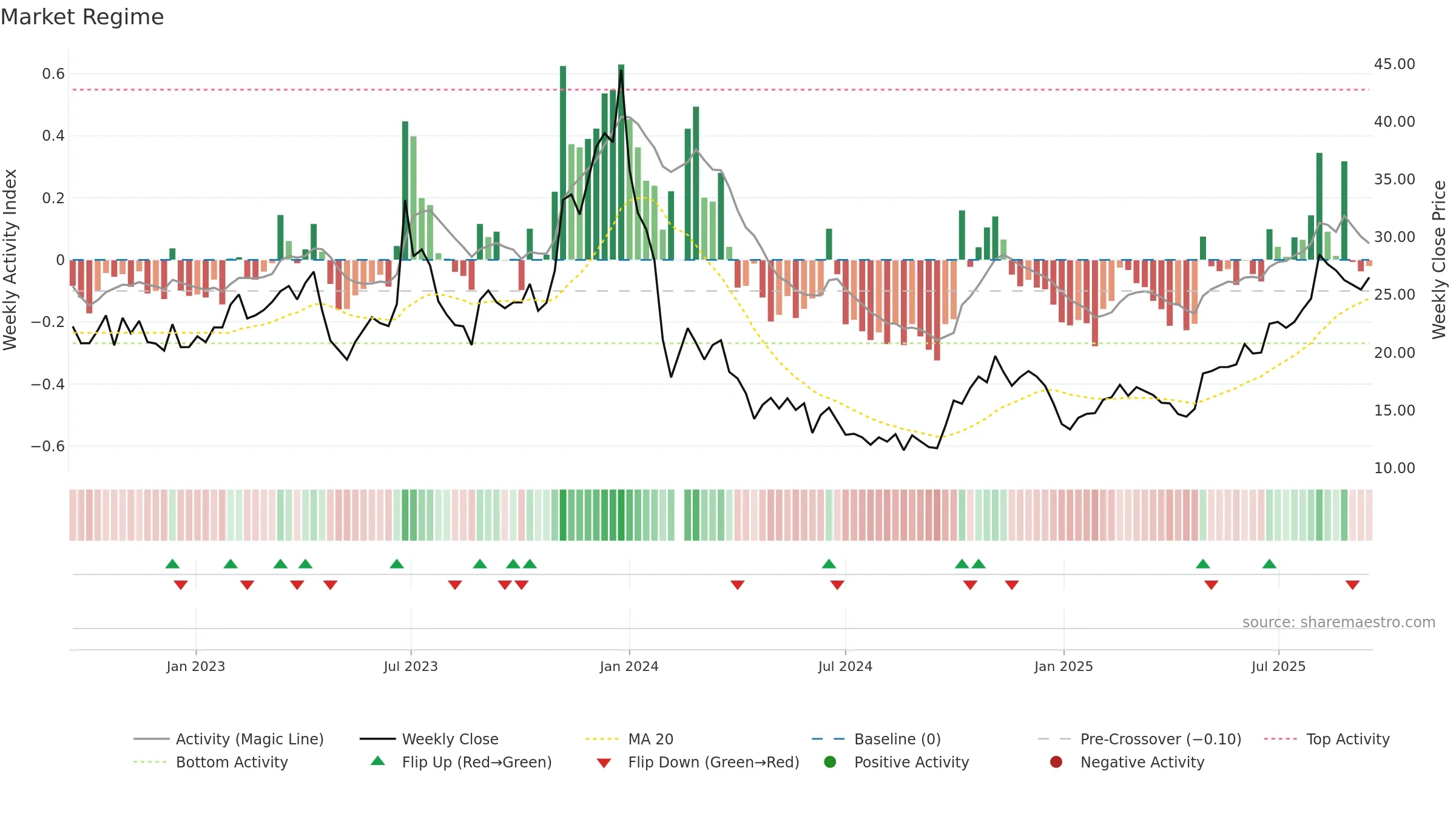Click the 45.00 price axis tick
1456x819 pixels.
click(x=1394, y=64)
